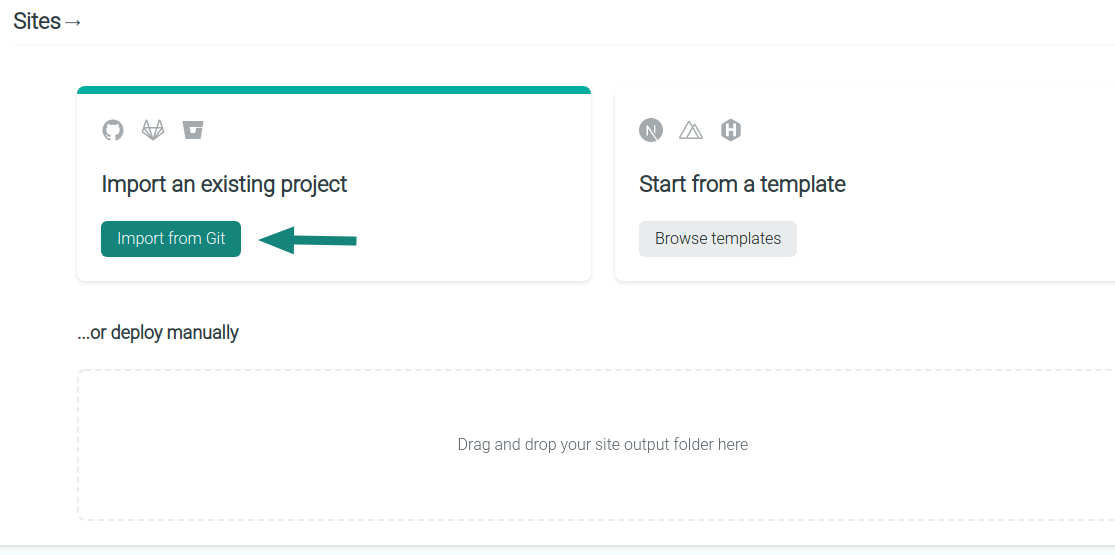This screenshot has height=555, width=1115.
Task: Click the teal accent bar atop import card
Action: (334, 90)
